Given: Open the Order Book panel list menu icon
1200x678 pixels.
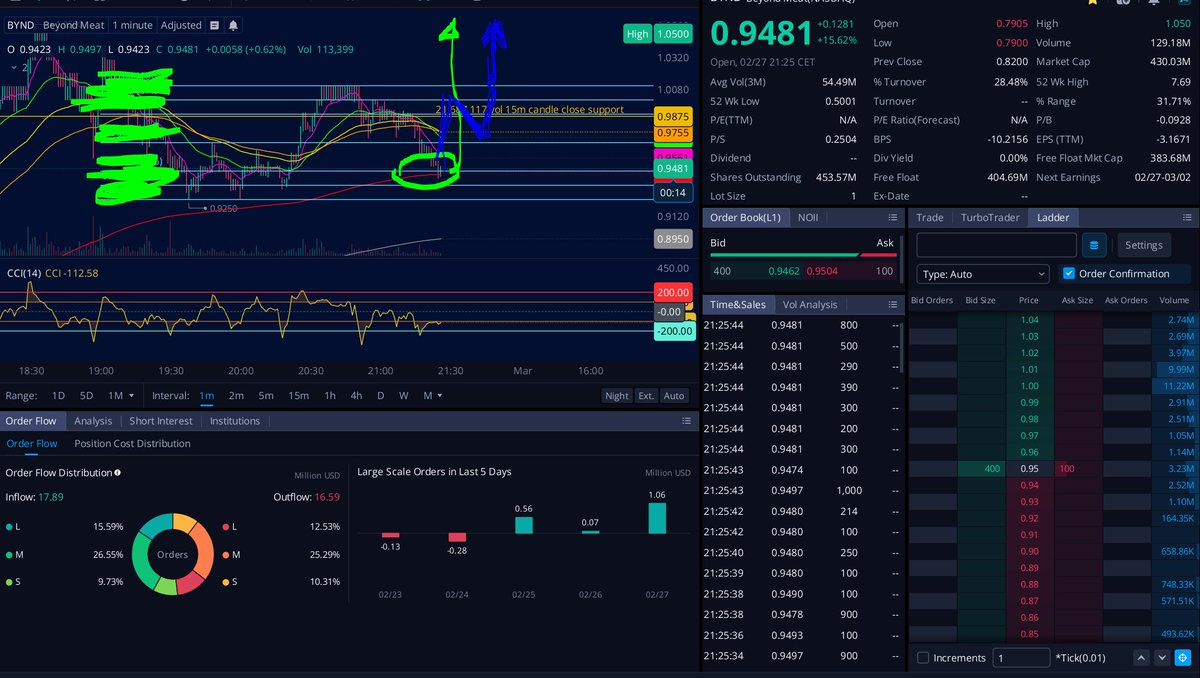Looking at the screenshot, I should [x=892, y=217].
